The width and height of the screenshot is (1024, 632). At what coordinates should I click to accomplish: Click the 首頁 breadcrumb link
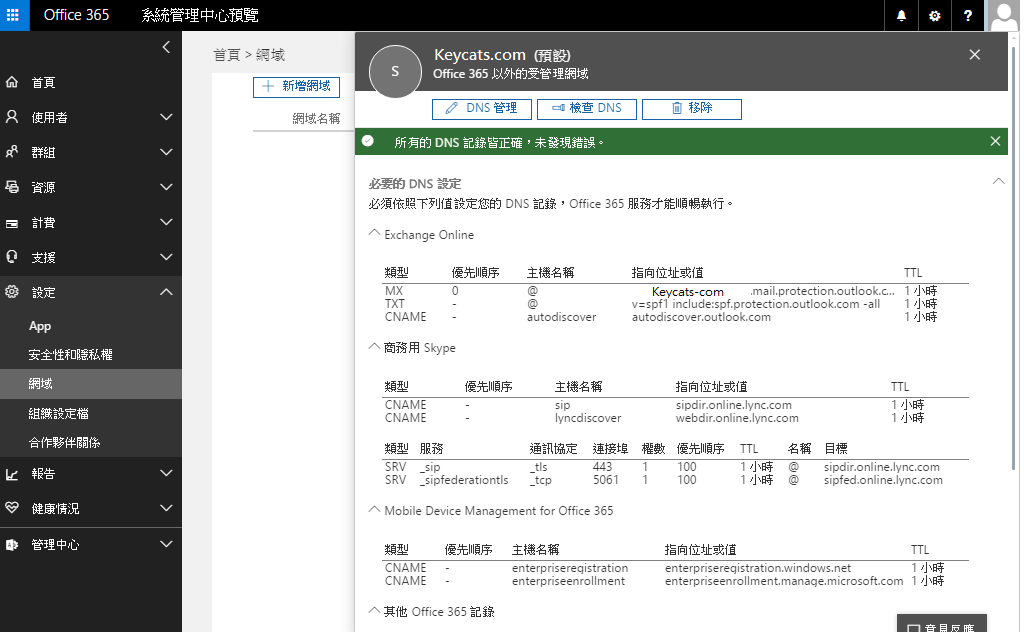click(227, 55)
